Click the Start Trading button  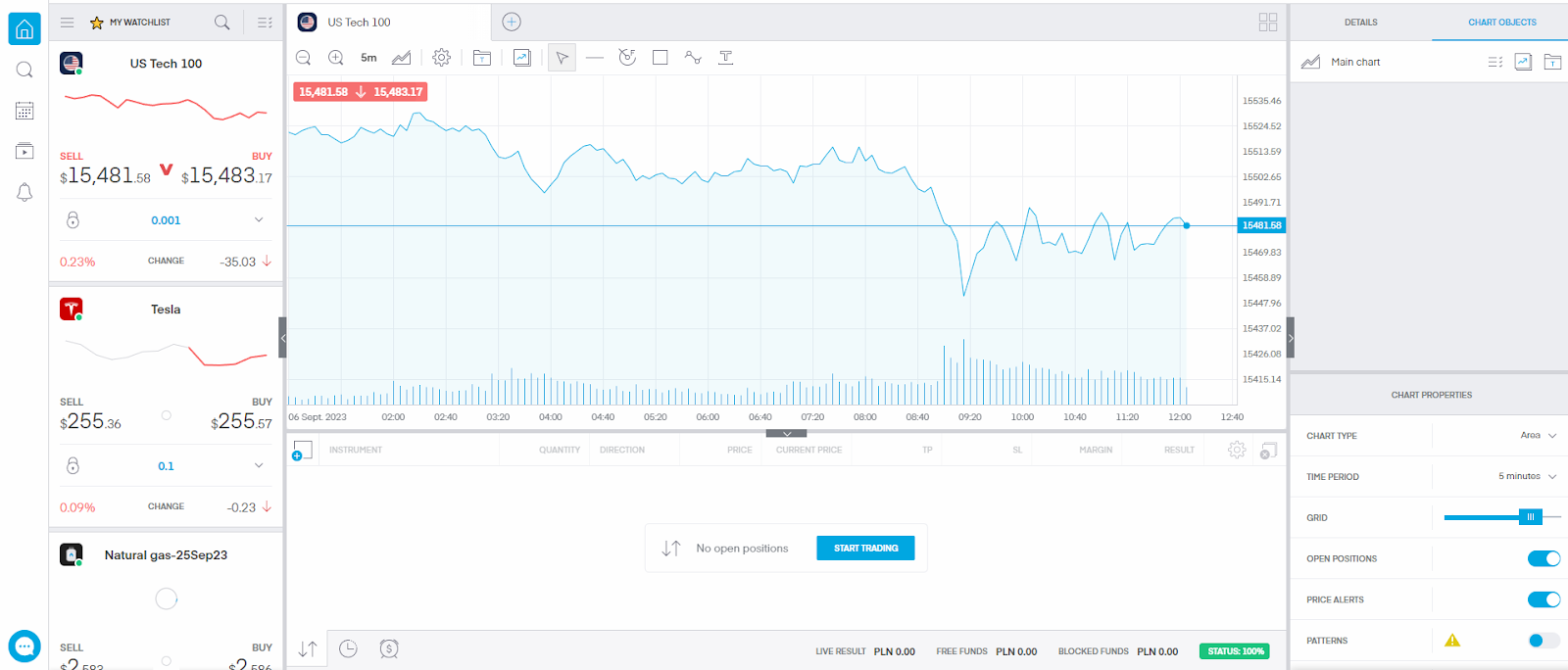(865, 549)
